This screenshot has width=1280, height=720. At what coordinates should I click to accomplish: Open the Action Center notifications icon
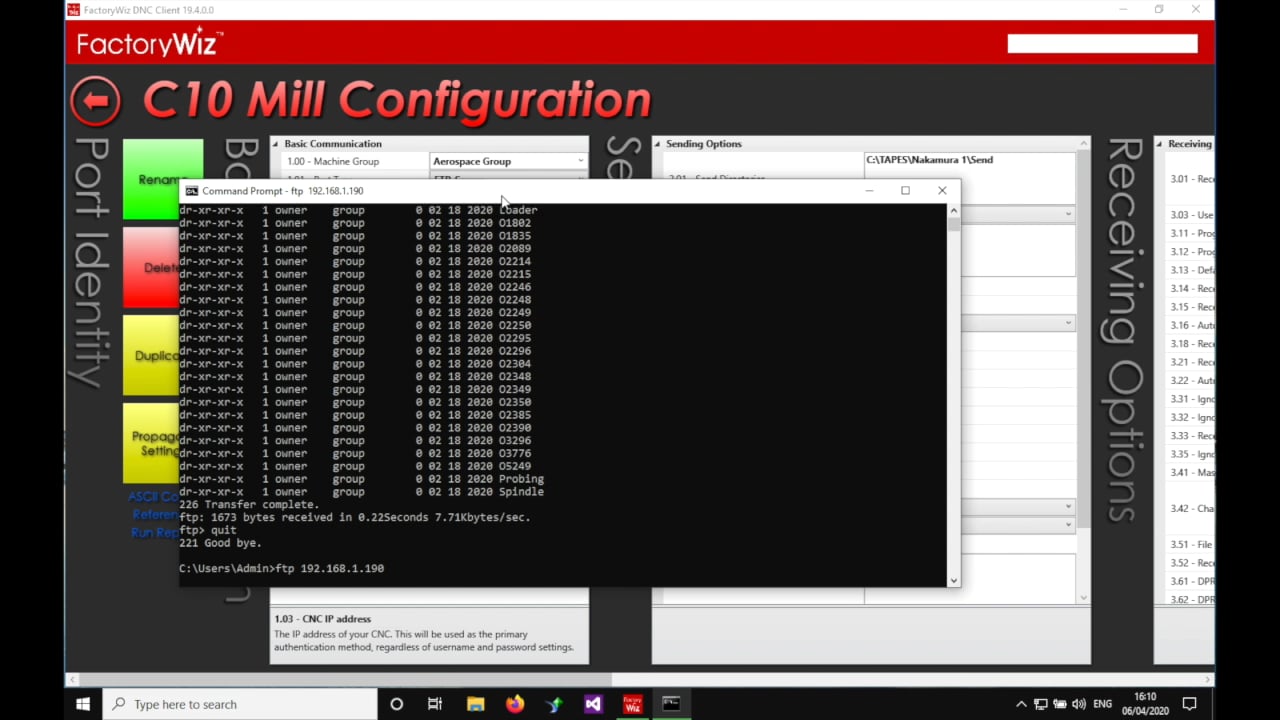pos(1189,704)
